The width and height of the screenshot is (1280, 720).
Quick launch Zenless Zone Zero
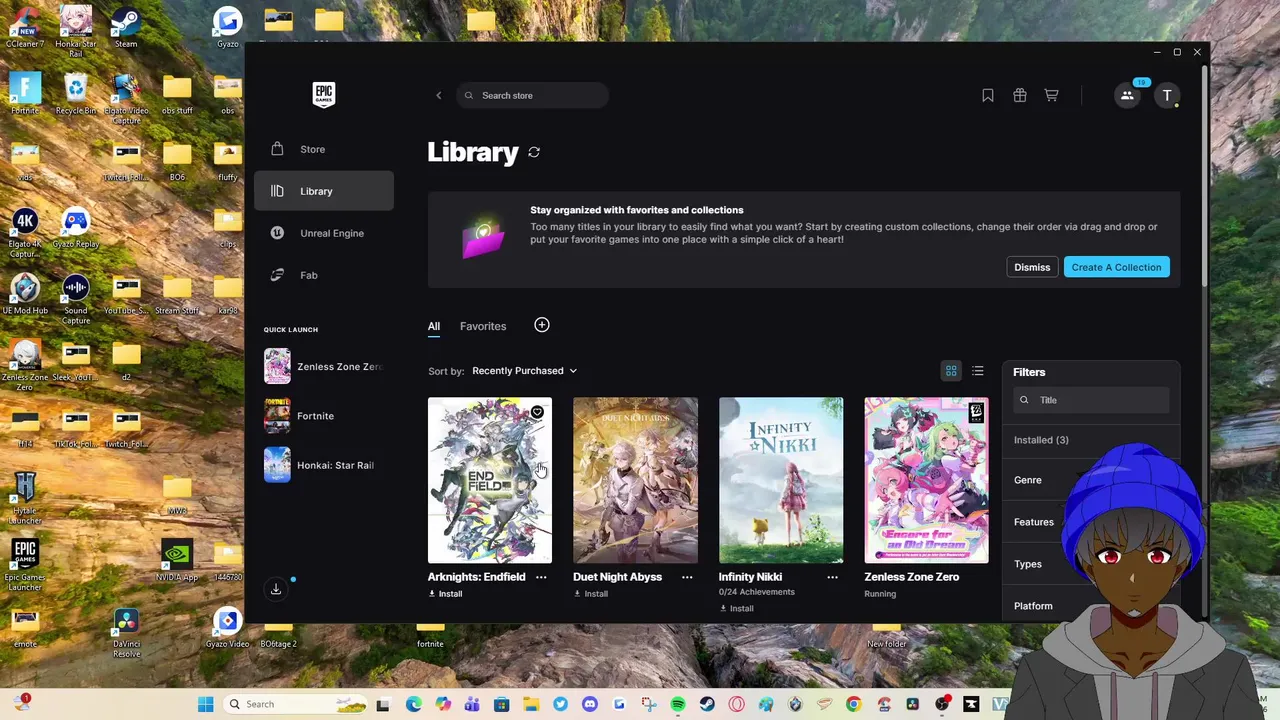[x=324, y=367]
